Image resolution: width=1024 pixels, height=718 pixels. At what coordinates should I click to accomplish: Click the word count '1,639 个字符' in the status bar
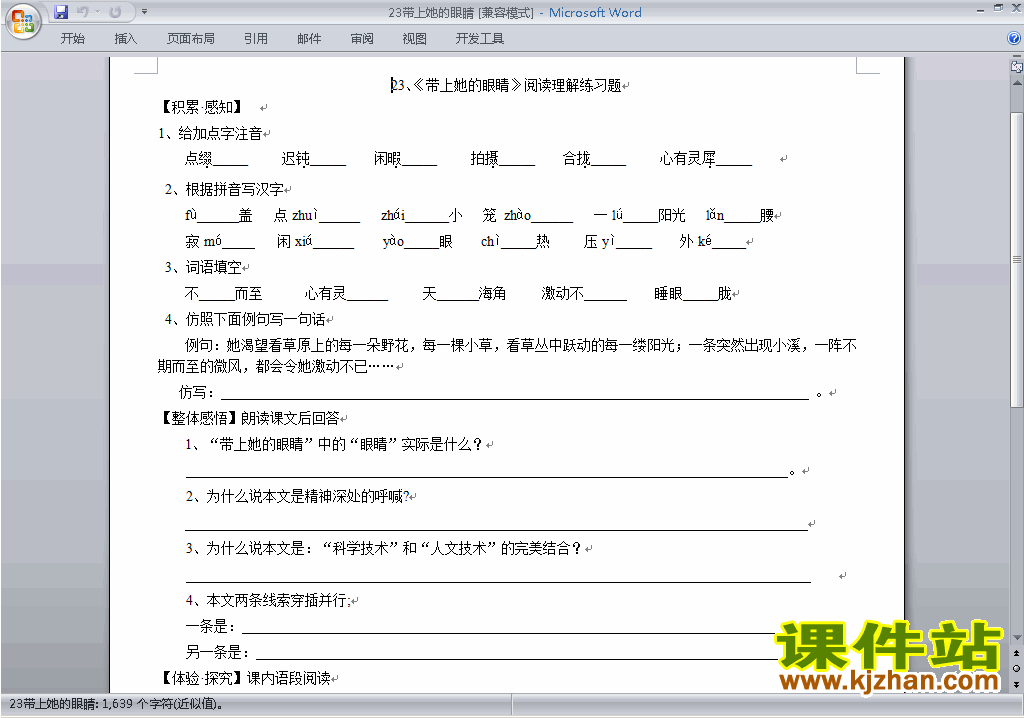(163, 704)
